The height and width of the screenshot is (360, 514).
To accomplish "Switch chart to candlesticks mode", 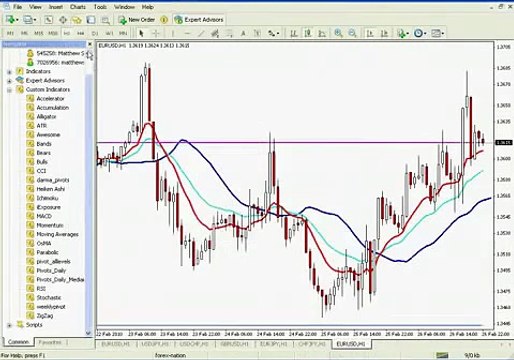I will pyautogui.click(x=308, y=33).
